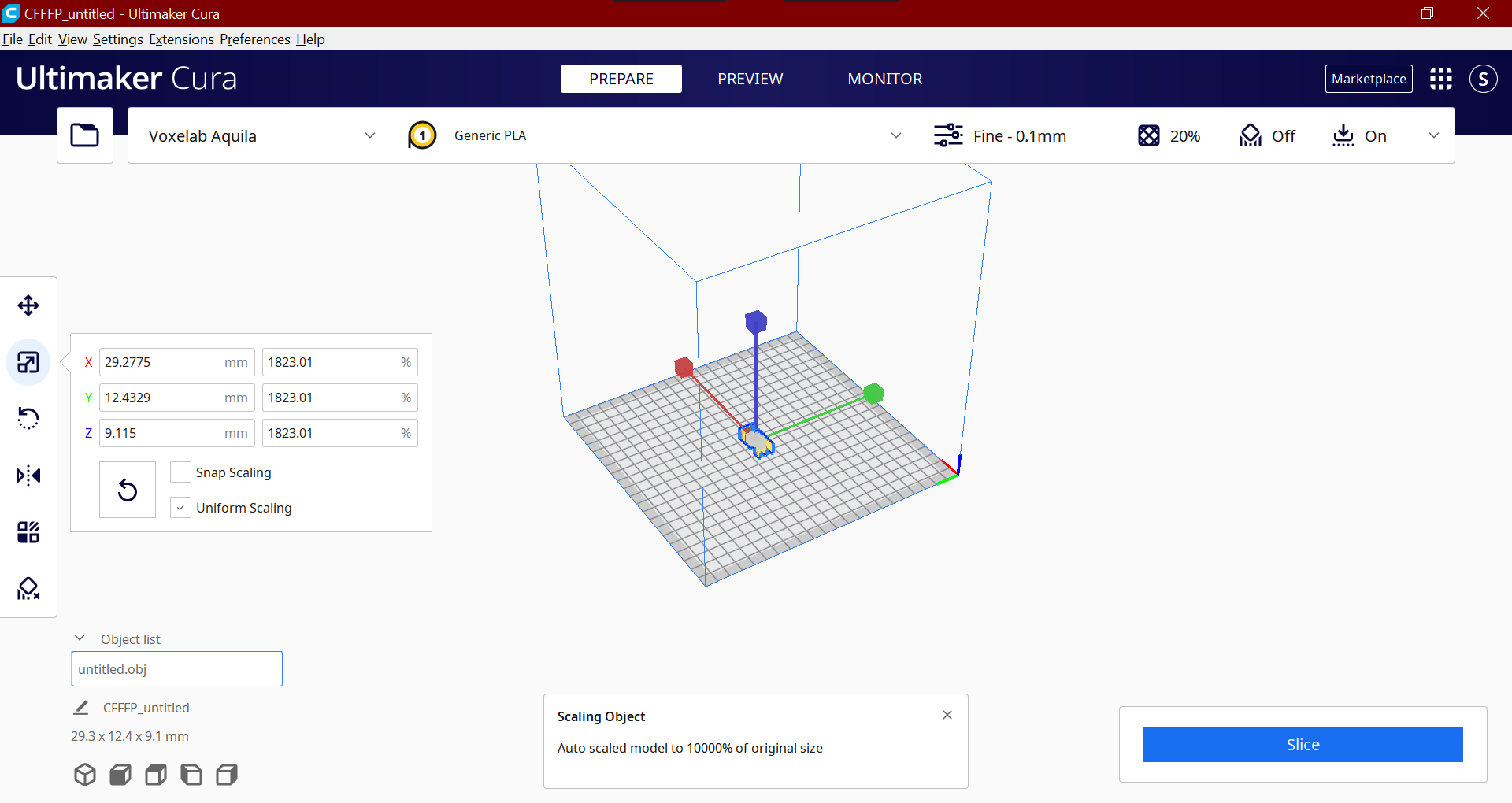Click the Y scale percent field

point(340,398)
